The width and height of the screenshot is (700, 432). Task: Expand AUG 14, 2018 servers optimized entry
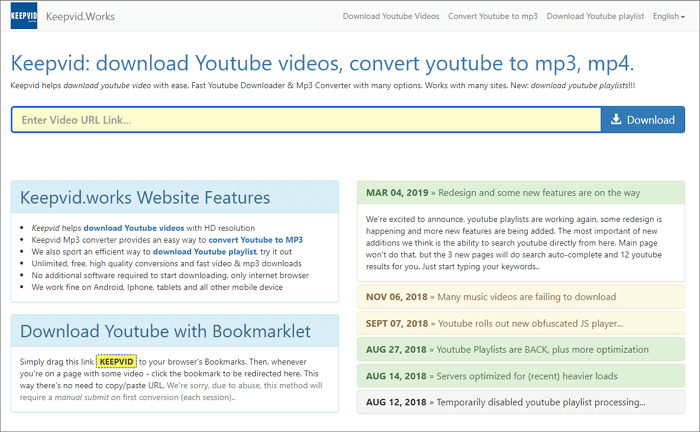coord(500,376)
